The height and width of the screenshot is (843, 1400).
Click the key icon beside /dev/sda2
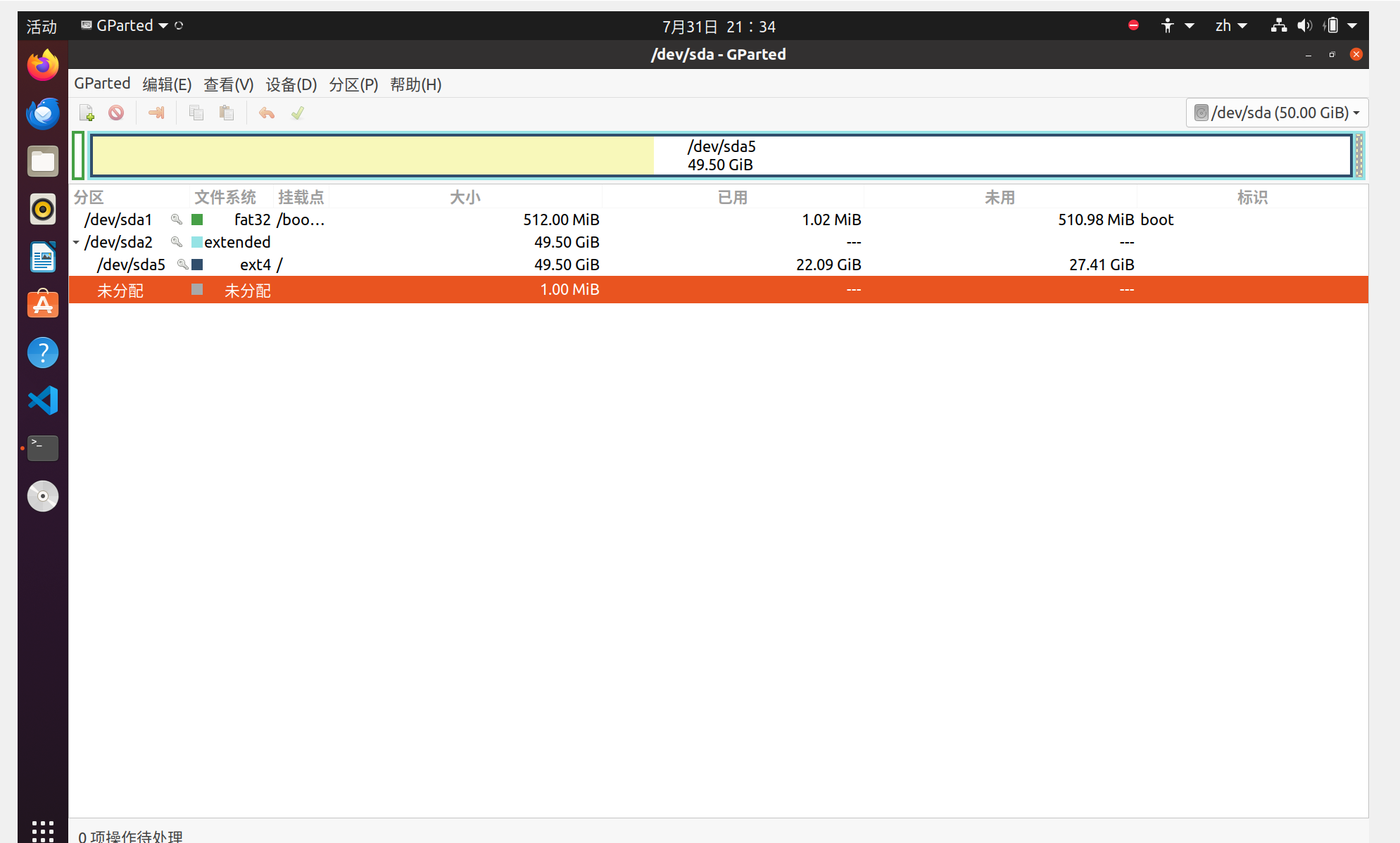(x=177, y=242)
